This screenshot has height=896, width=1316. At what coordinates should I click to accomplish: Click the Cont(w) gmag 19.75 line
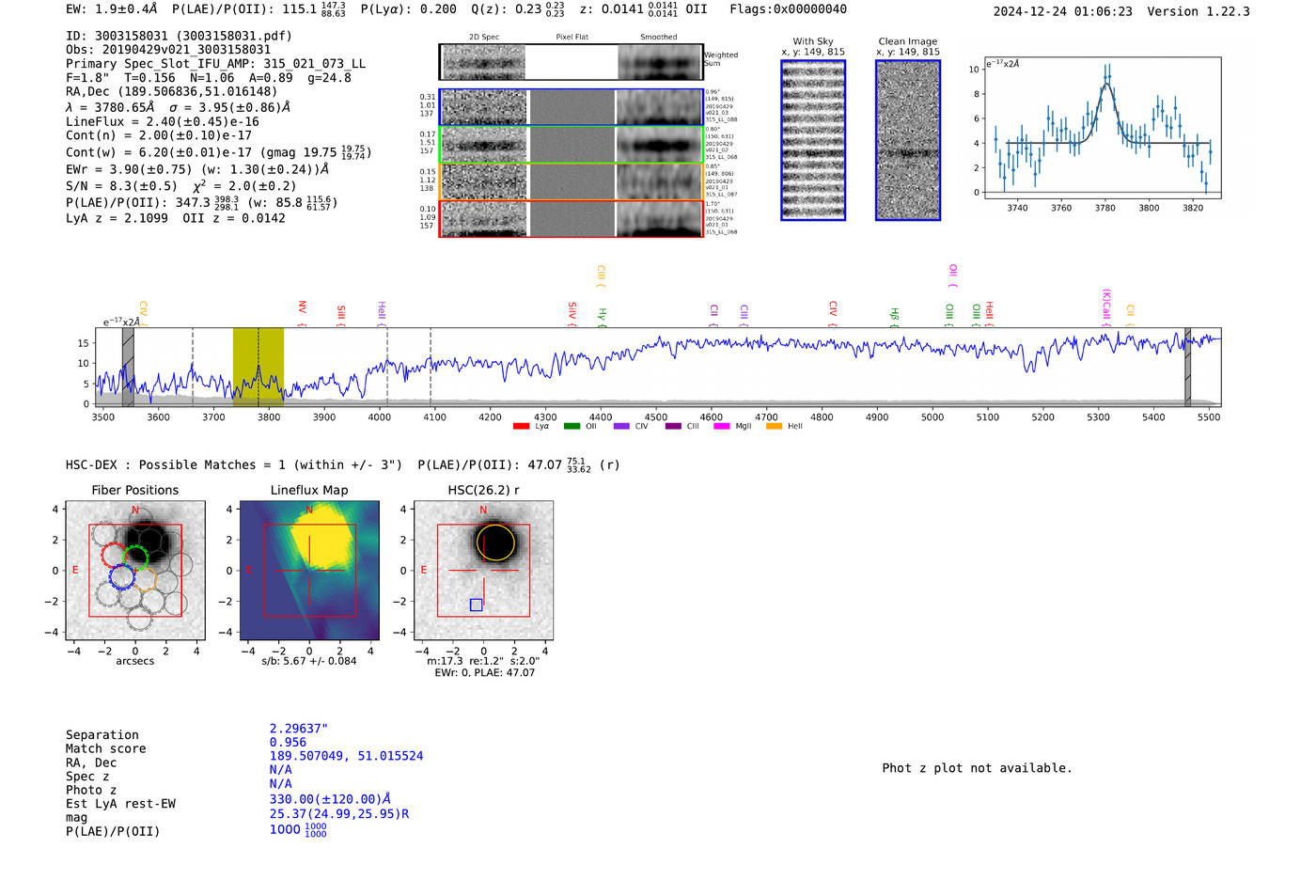218,151
